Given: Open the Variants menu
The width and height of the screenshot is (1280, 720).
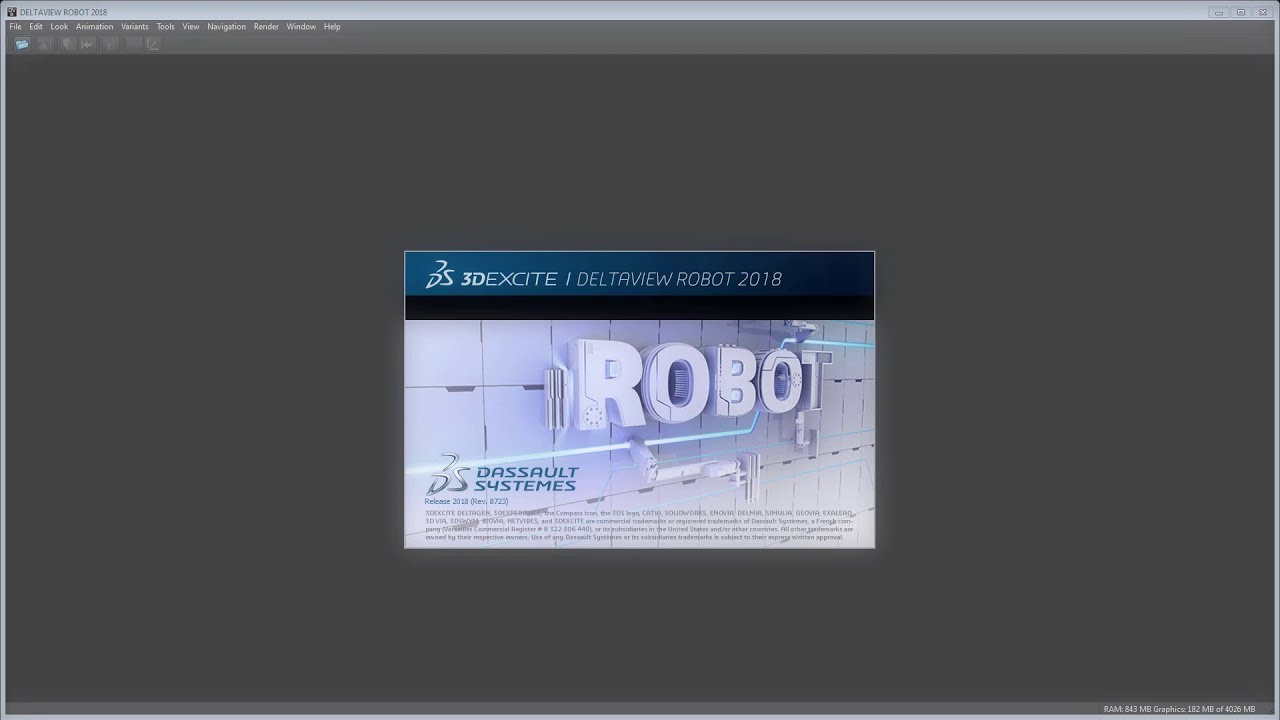Looking at the screenshot, I should [x=135, y=27].
